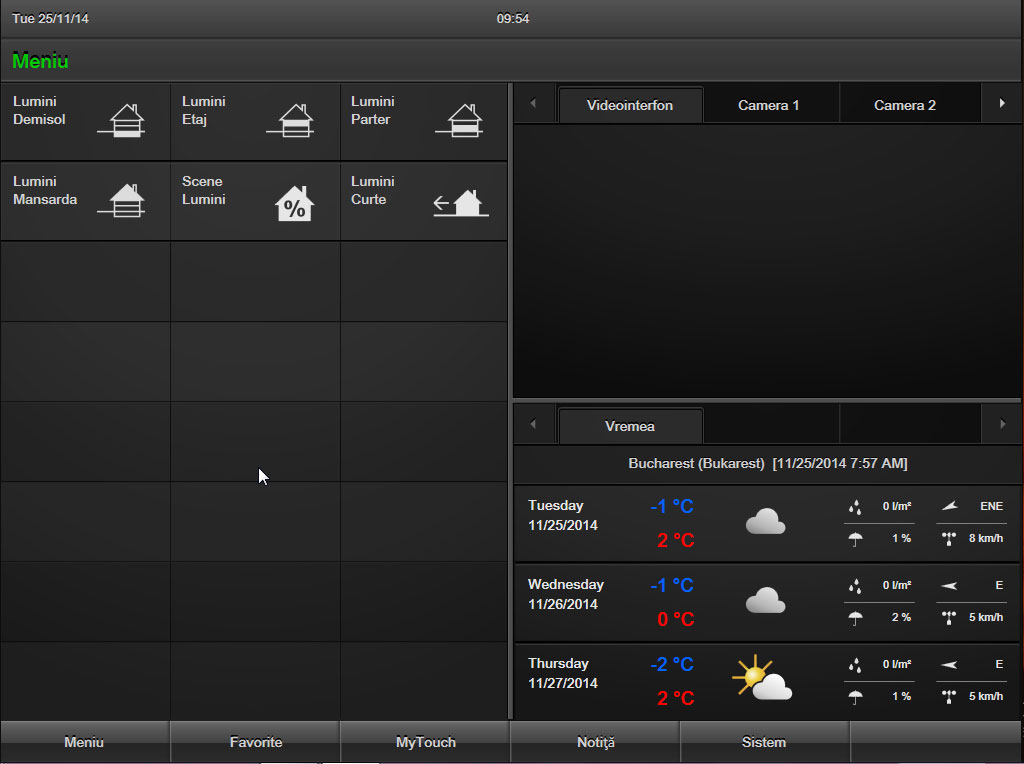This screenshot has height=764, width=1024.
Task: Click the Videointerfon video display area
Action: click(766, 260)
